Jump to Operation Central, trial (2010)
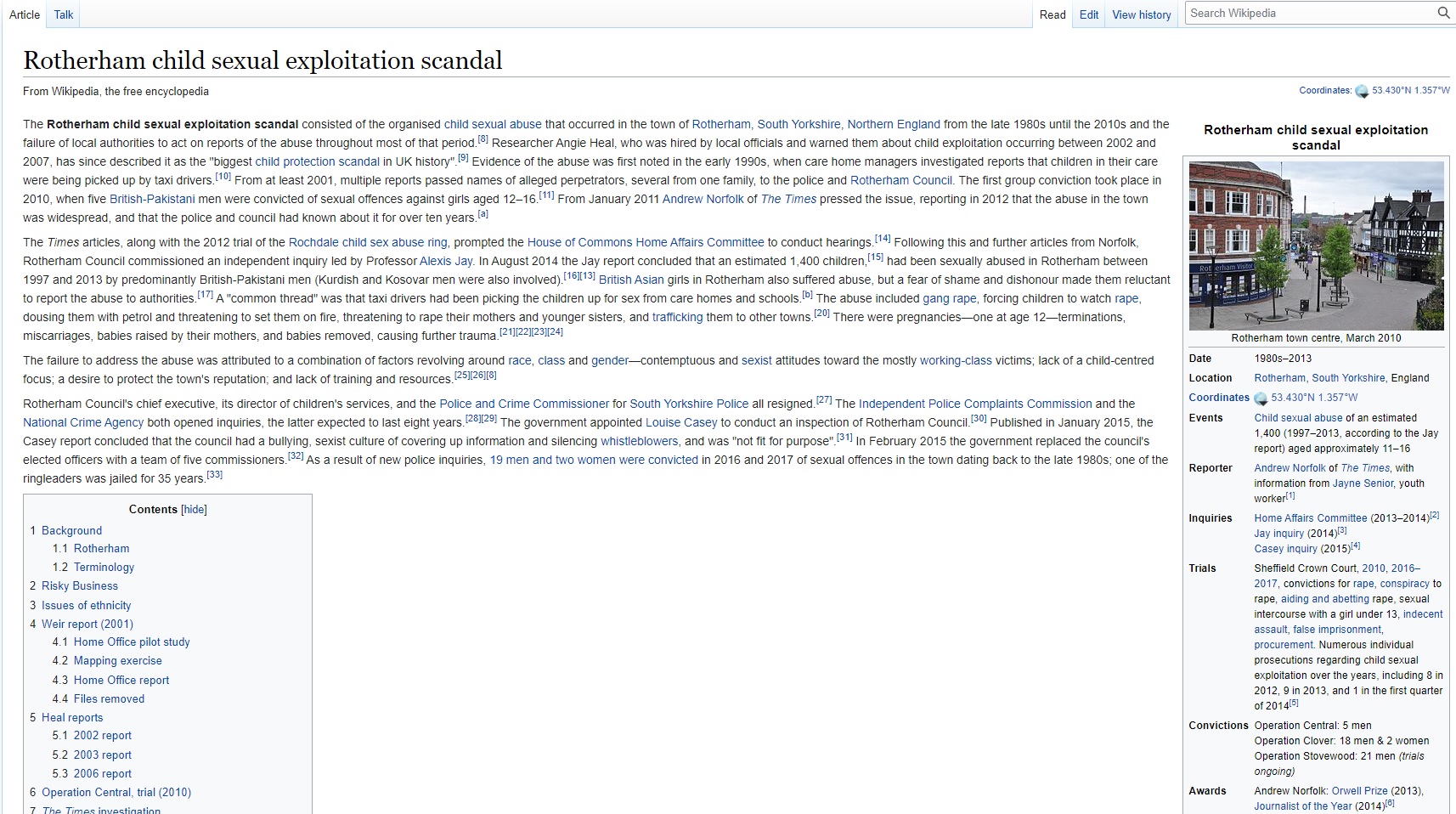The height and width of the screenshot is (814, 1456). pyautogui.click(x=116, y=792)
